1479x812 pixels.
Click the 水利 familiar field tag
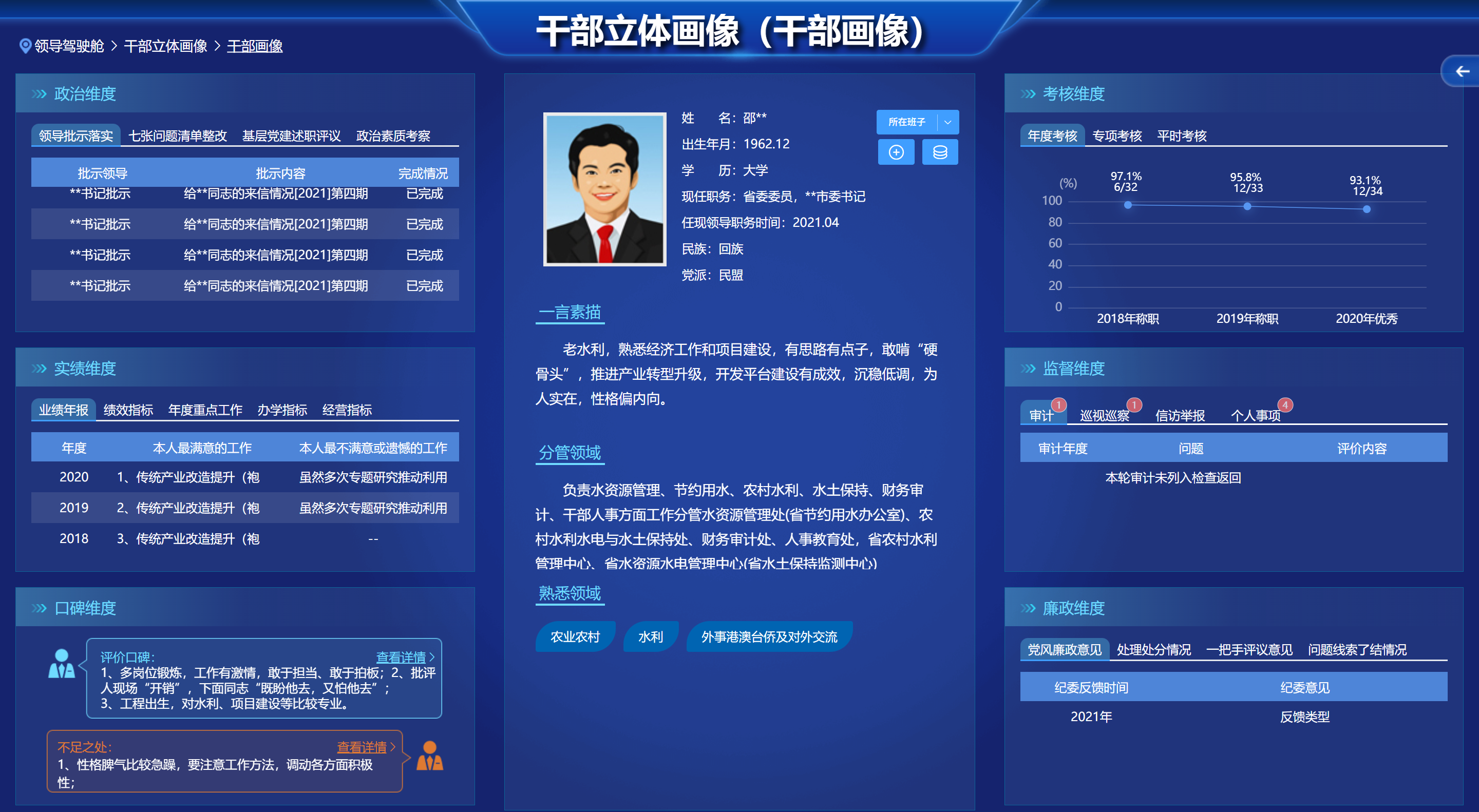651,636
